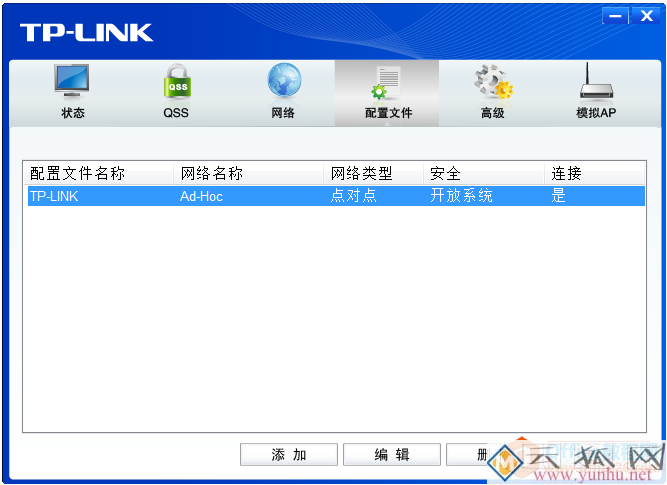Sort by 配置文件名称 column header
This screenshot has width=667, height=485.
pos(98,173)
